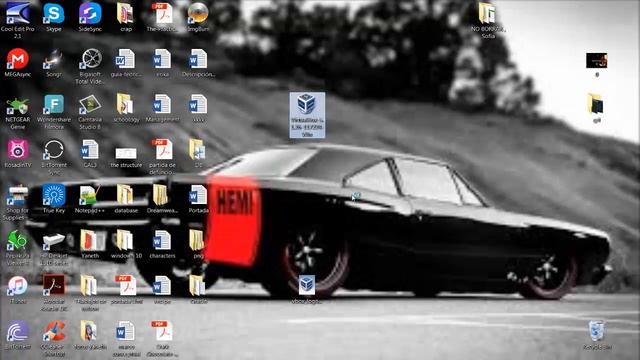This screenshot has height=360, width=640.
Task: Select the HP Deskjet printer shortcut
Action: [x=54, y=248]
